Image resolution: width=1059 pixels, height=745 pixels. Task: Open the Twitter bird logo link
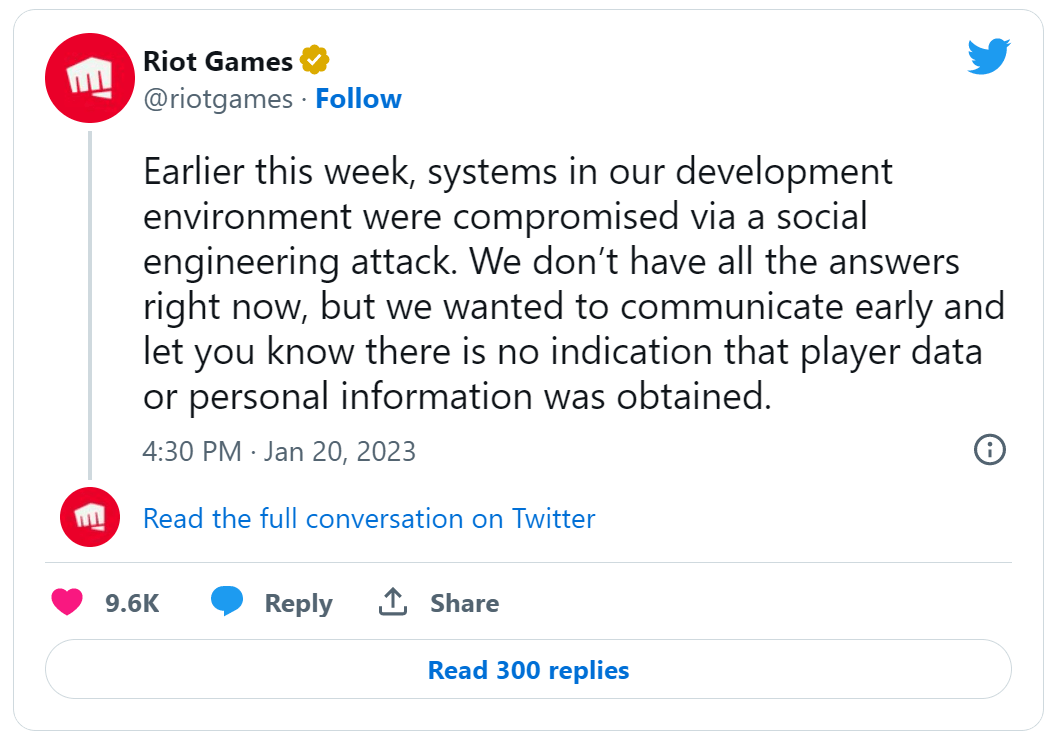pyautogui.click(x=989, y=56)
